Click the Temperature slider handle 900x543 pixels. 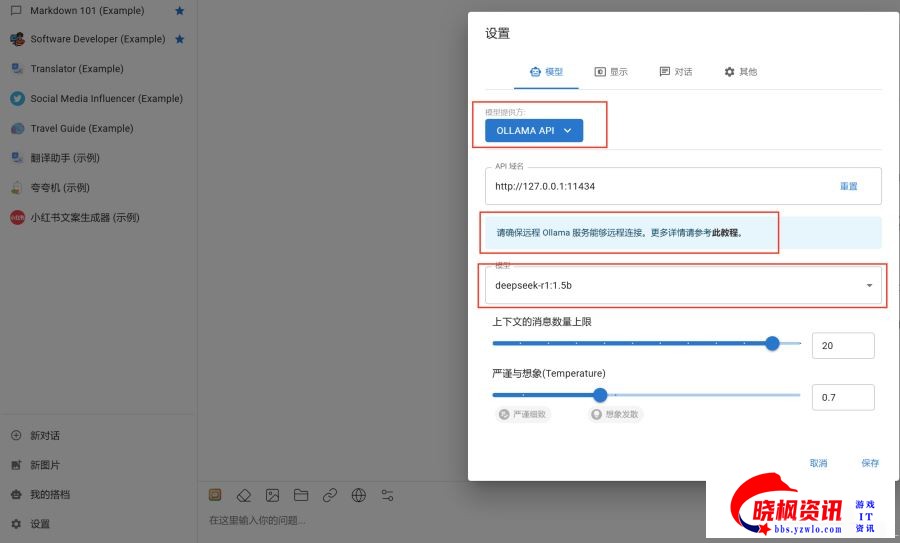600,395
